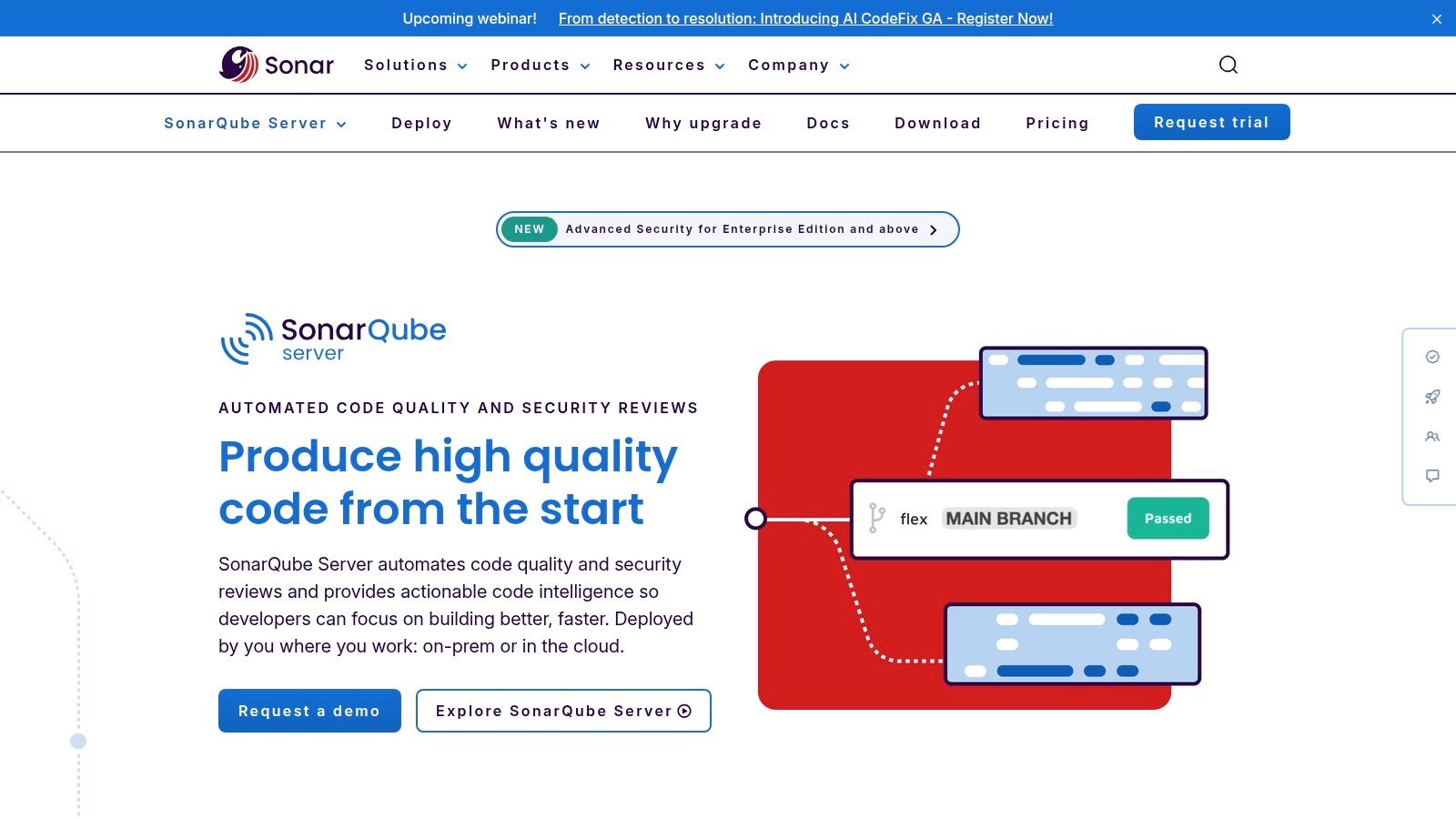Click the 'flex' branch name text
The width and height of the screenshot is (1456, 819).
[914, 519]
